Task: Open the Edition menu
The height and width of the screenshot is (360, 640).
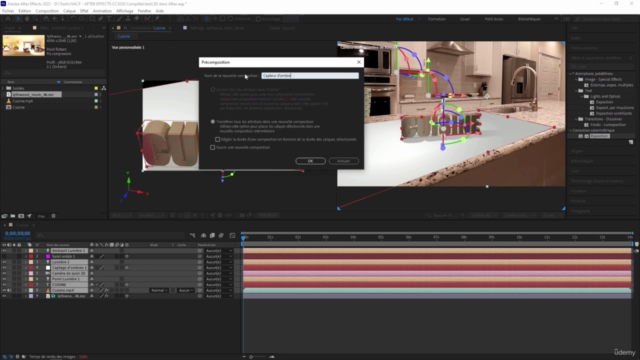Action: point(24,11)
